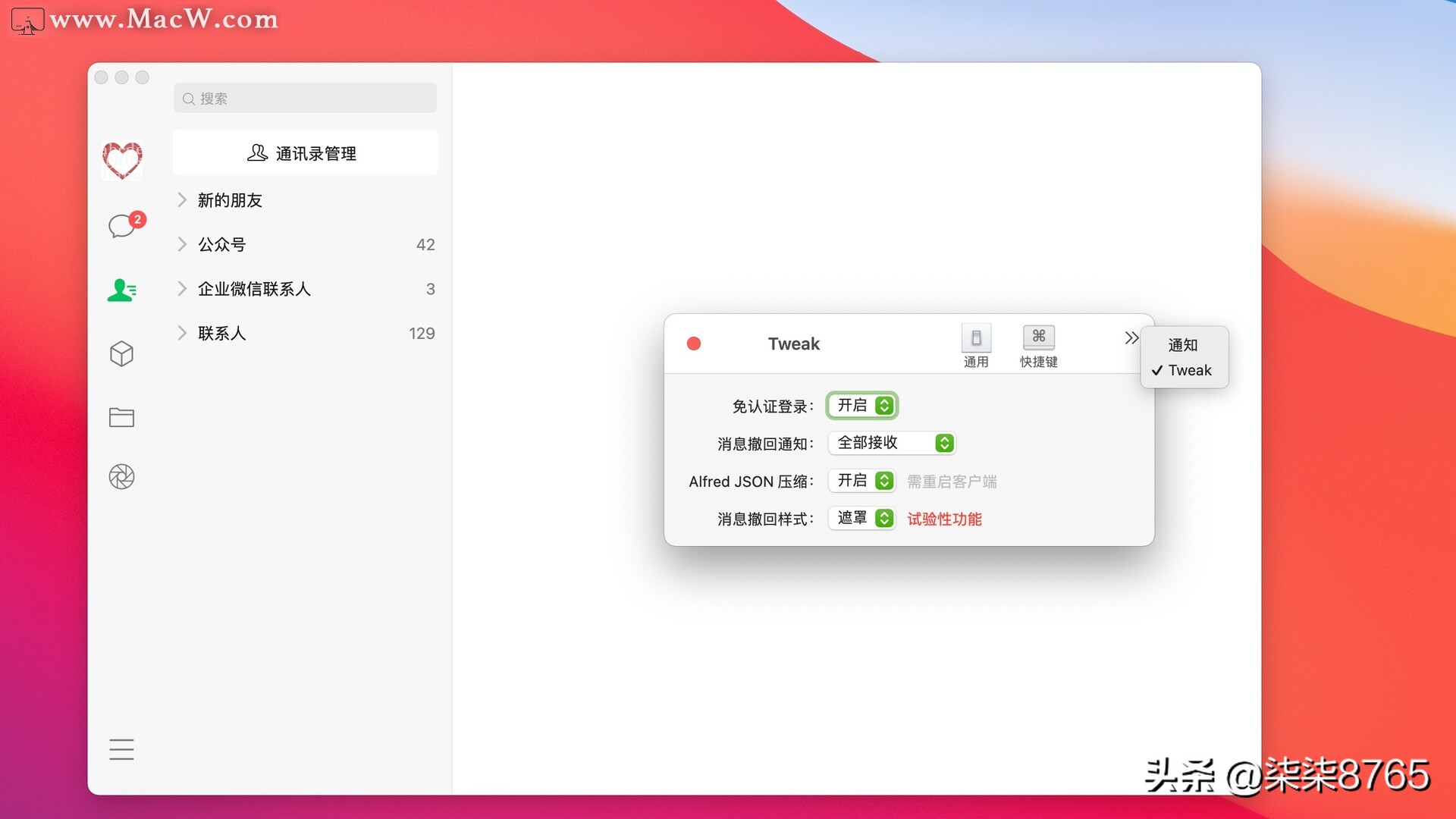Click the overflow chevron in Tweak toolbar
This screenshot has height=819, width=1456.
coord(1131,338)
